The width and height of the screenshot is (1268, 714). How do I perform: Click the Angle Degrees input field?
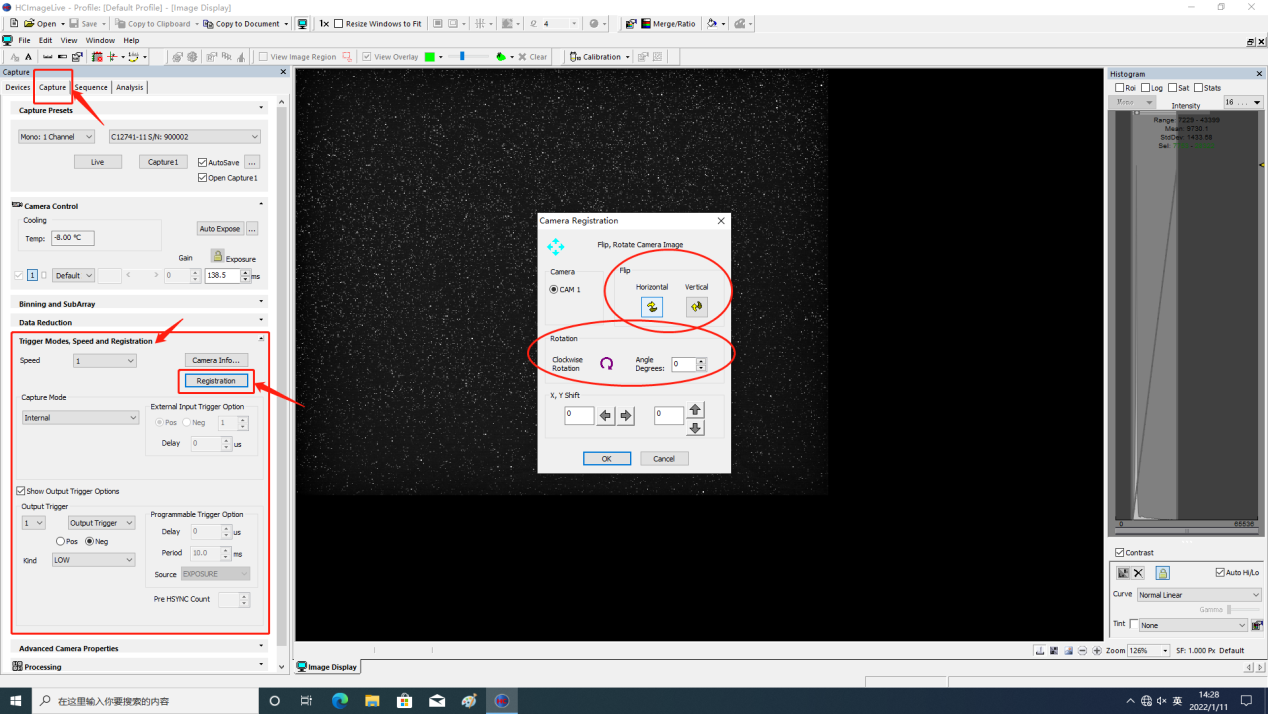click(683, 365)
